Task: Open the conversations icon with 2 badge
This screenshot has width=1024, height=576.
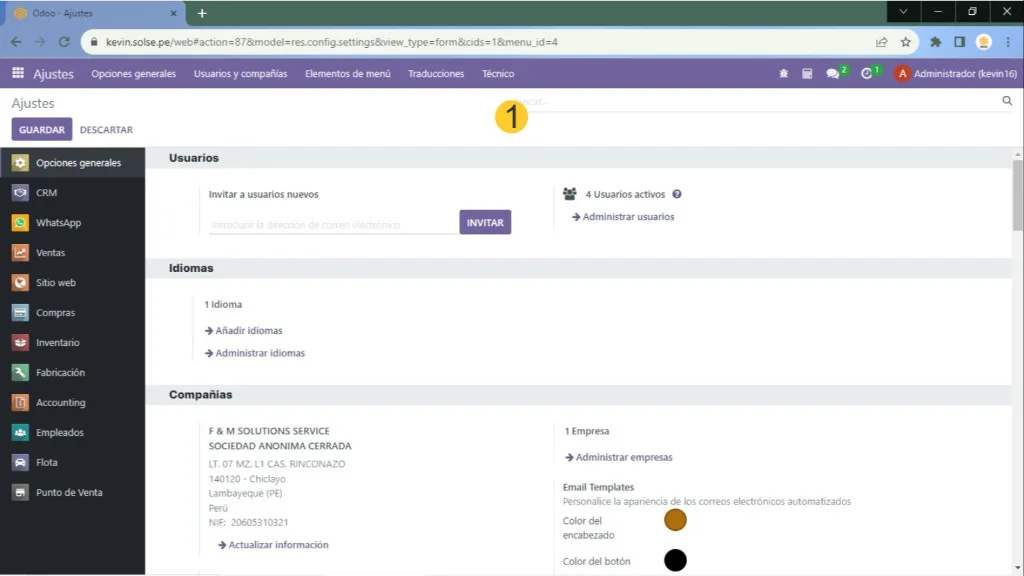Action: click(x=833, y=74)
